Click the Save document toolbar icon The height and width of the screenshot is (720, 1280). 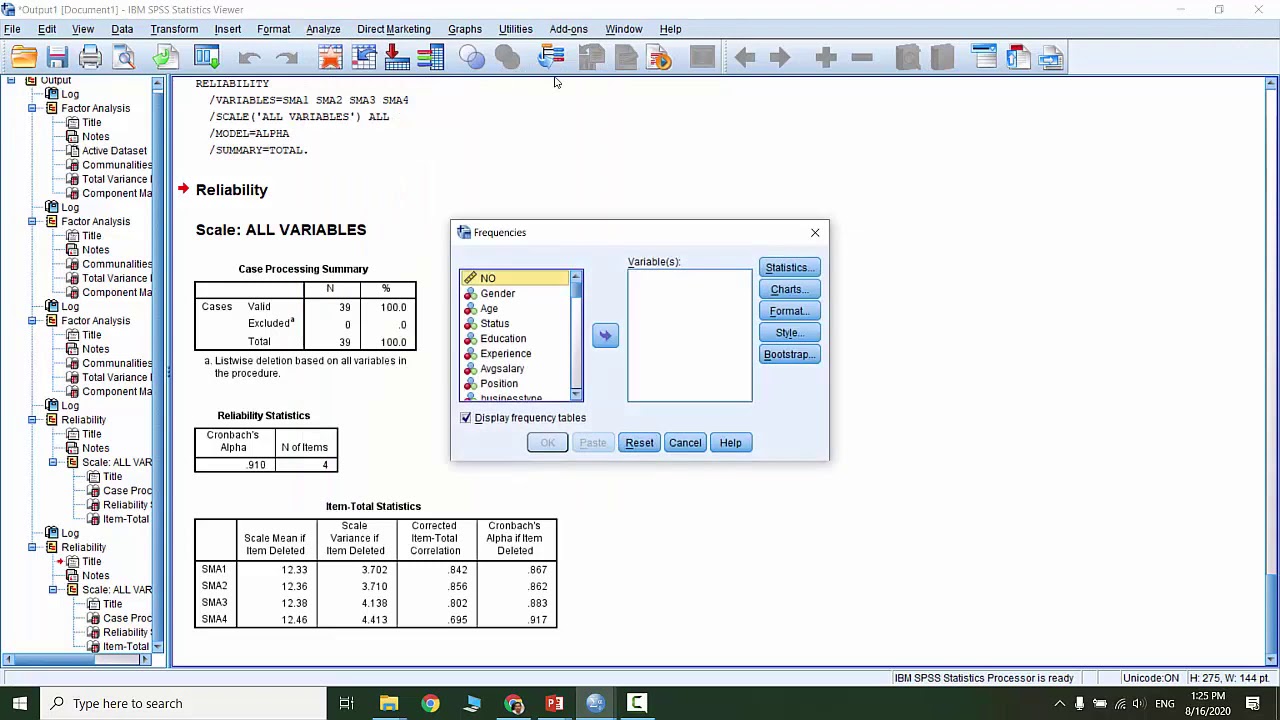[x=57, y=58]
